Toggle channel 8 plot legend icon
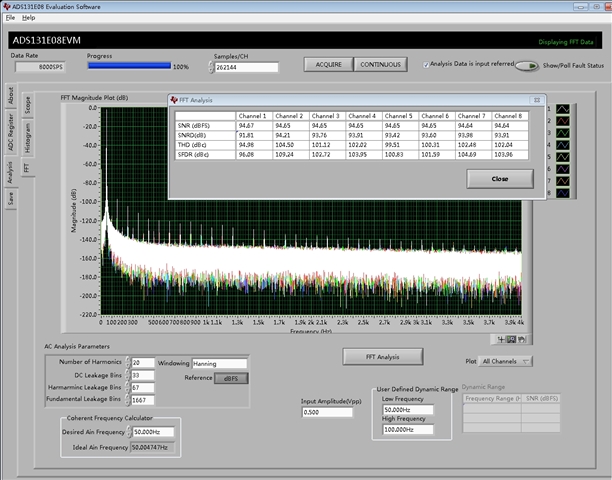Viewport: 612px width, 480px height. pos(562,193)
